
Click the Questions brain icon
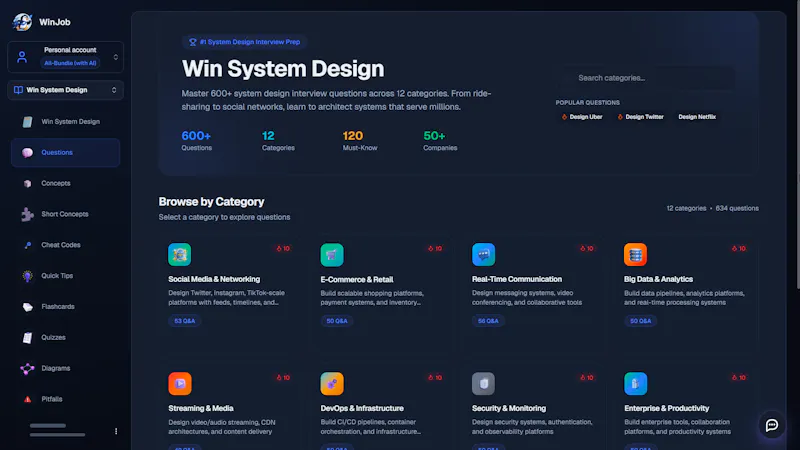click(27, 153)
